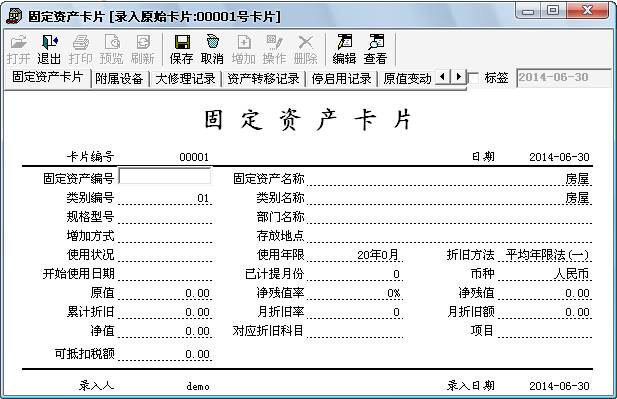The width and height of the screenshot is (617, 399).
Task: Click the 已计提月份 field
Action: click(x=355, y=273)
